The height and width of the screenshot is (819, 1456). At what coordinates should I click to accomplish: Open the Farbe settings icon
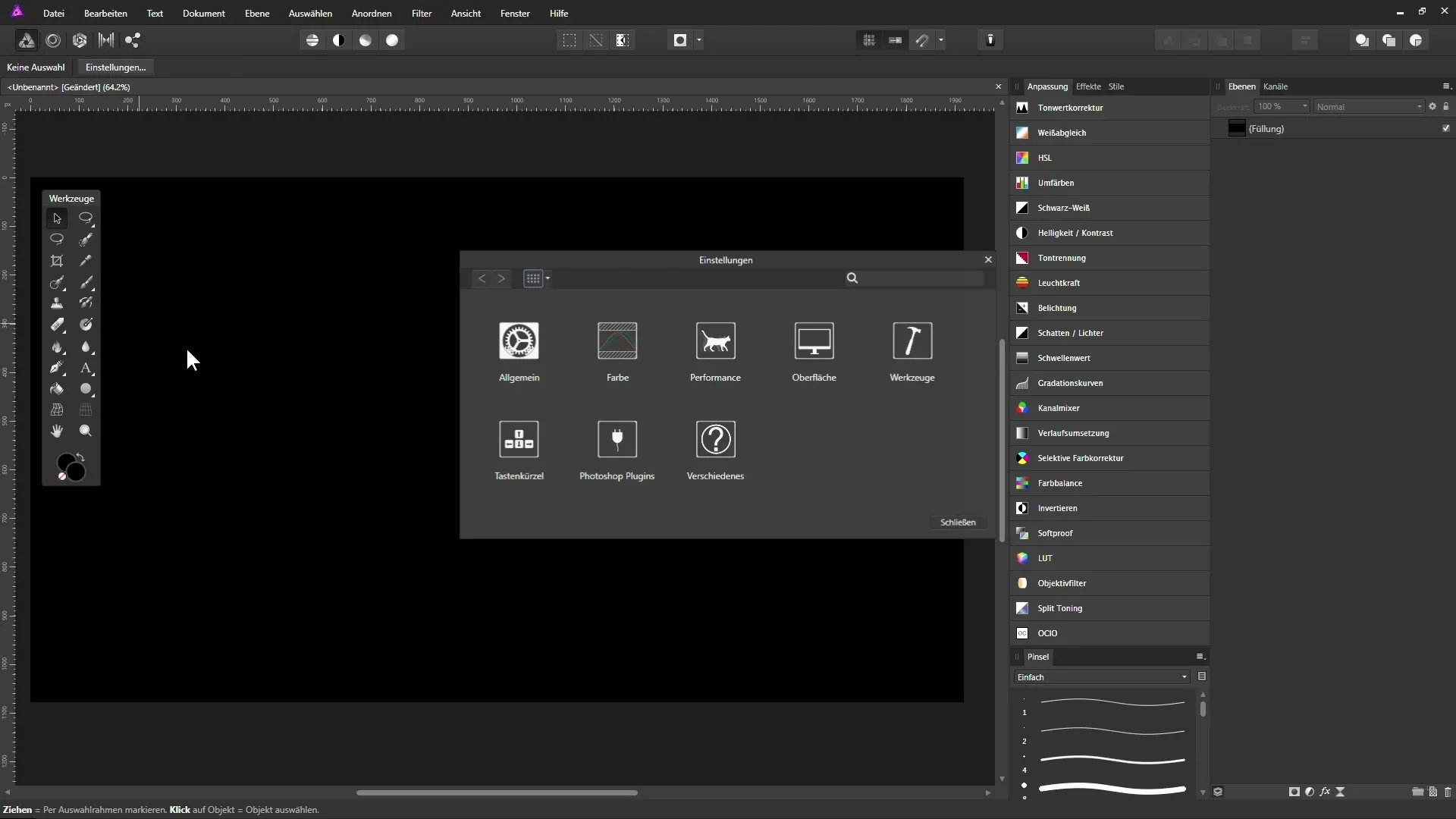point(617,342)
